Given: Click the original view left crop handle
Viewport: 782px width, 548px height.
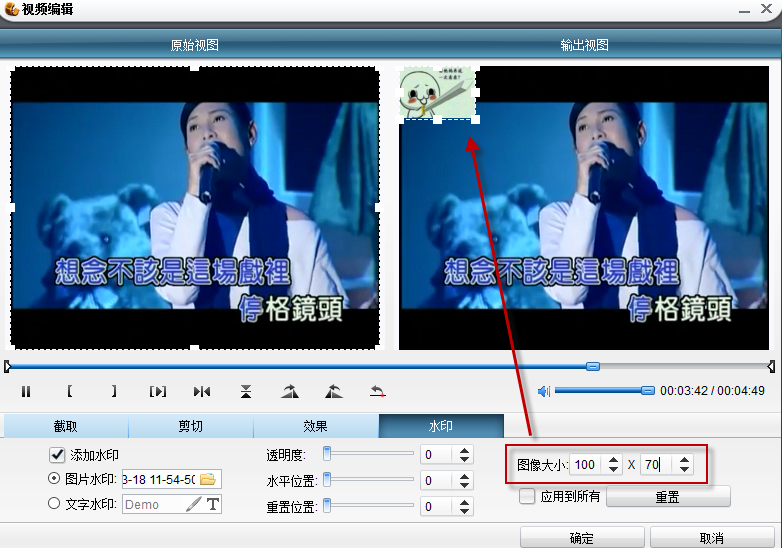Looking at the screenshot, I should point(11,207).
